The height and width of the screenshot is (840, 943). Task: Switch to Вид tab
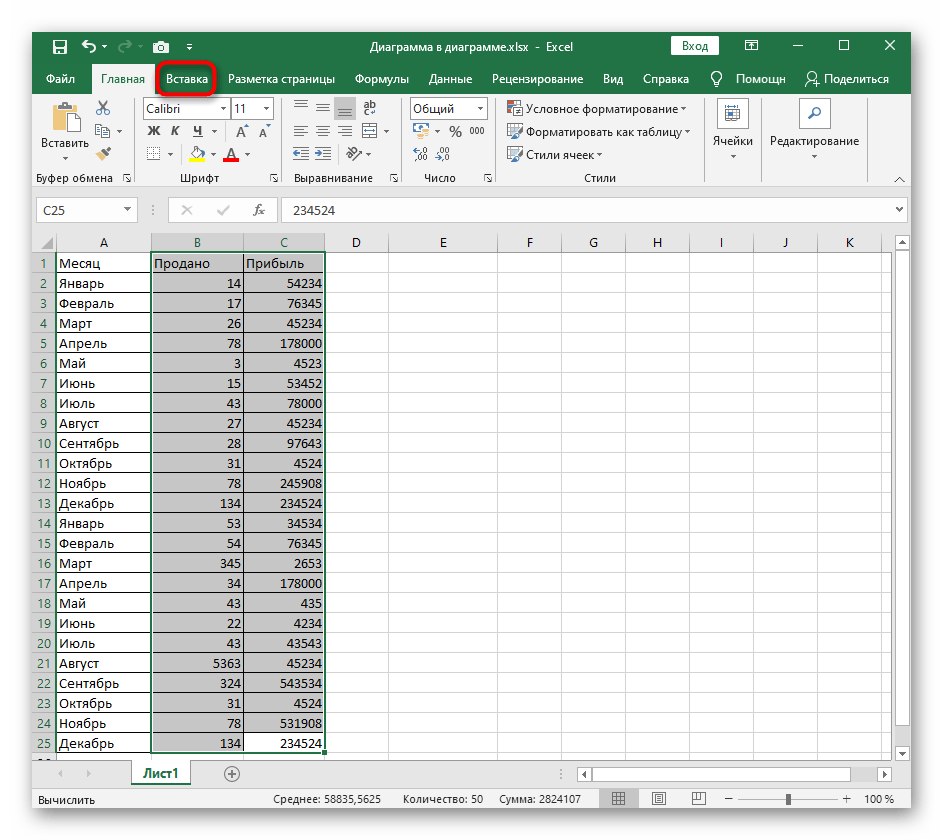click(613, 79)
